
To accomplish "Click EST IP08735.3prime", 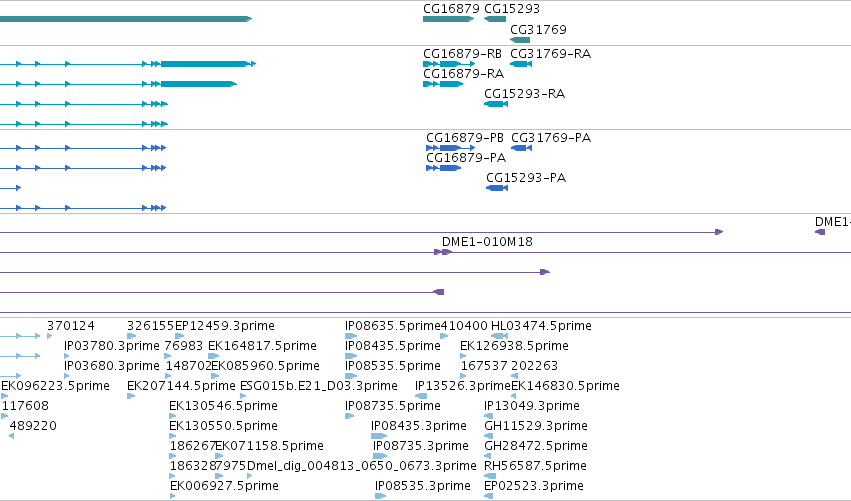I will [x=421, y=447].
